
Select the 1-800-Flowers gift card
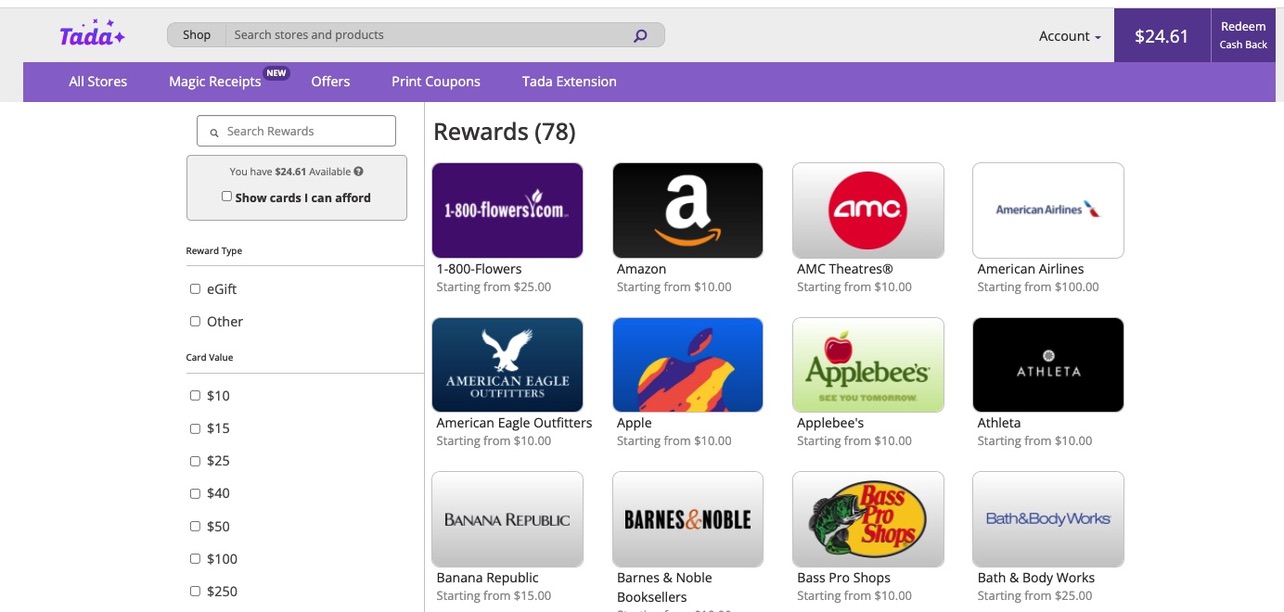507,210
